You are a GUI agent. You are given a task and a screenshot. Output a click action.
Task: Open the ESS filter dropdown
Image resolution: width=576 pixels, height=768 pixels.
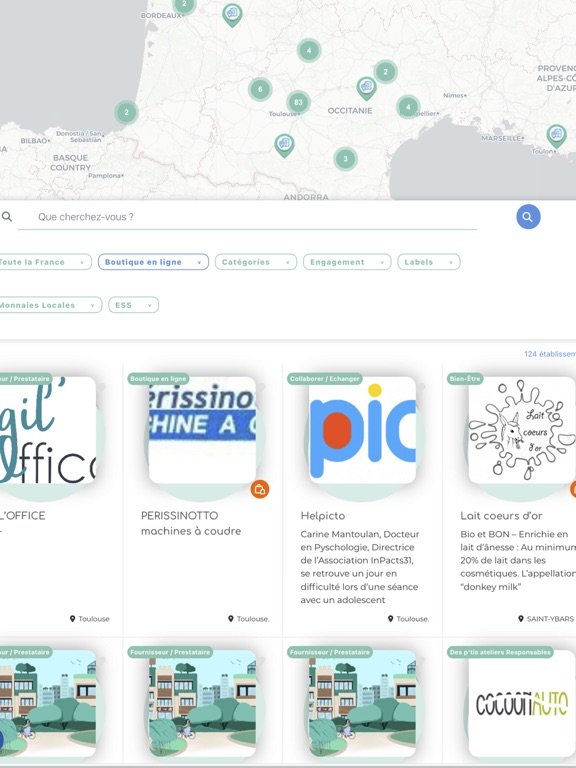(x=133, y=305)
